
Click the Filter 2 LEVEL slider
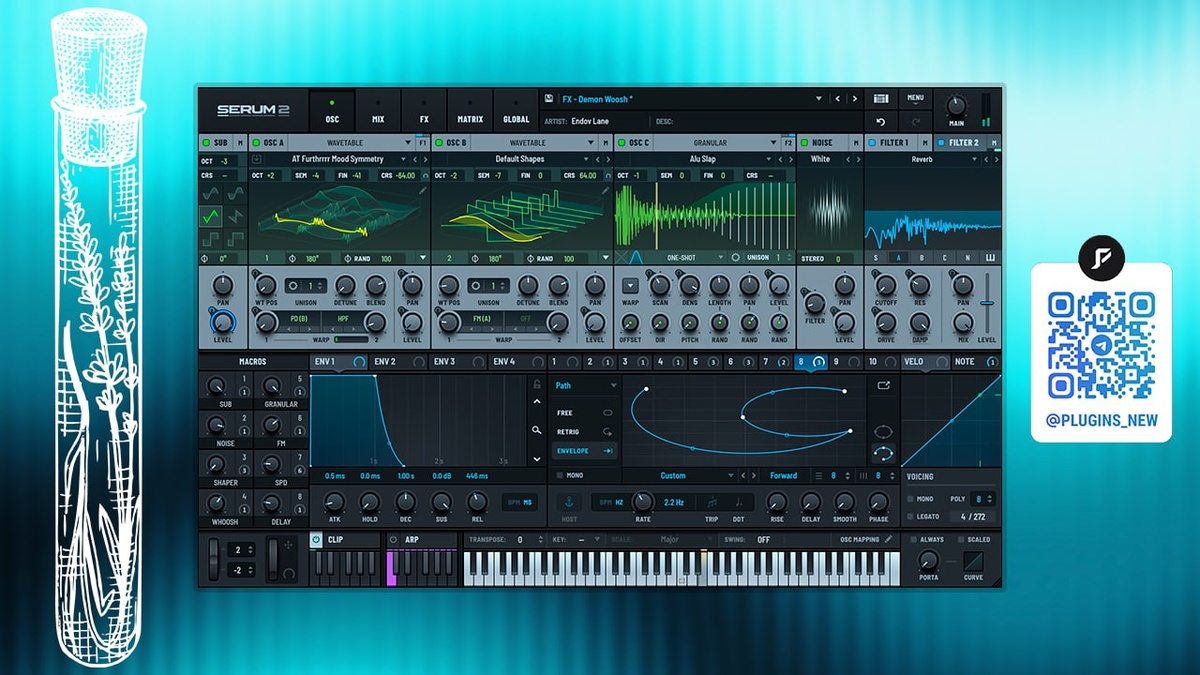click(x=988, y=303)
